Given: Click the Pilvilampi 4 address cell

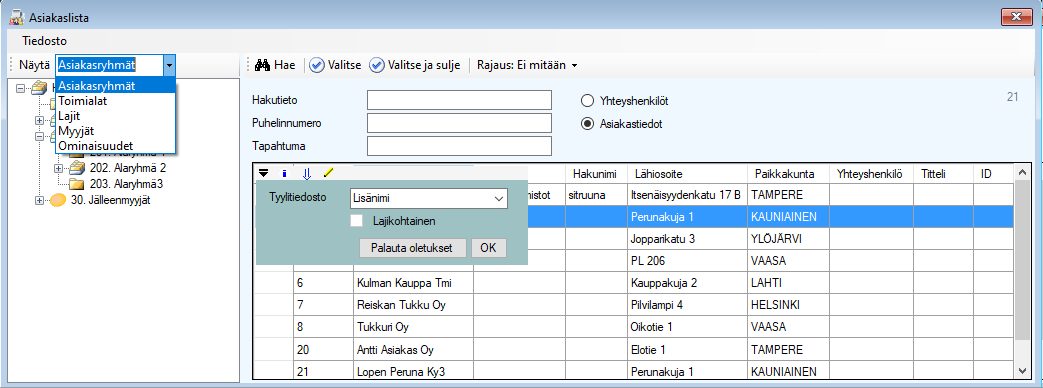Looking at the screenshot, I should [x=688, y=305].
